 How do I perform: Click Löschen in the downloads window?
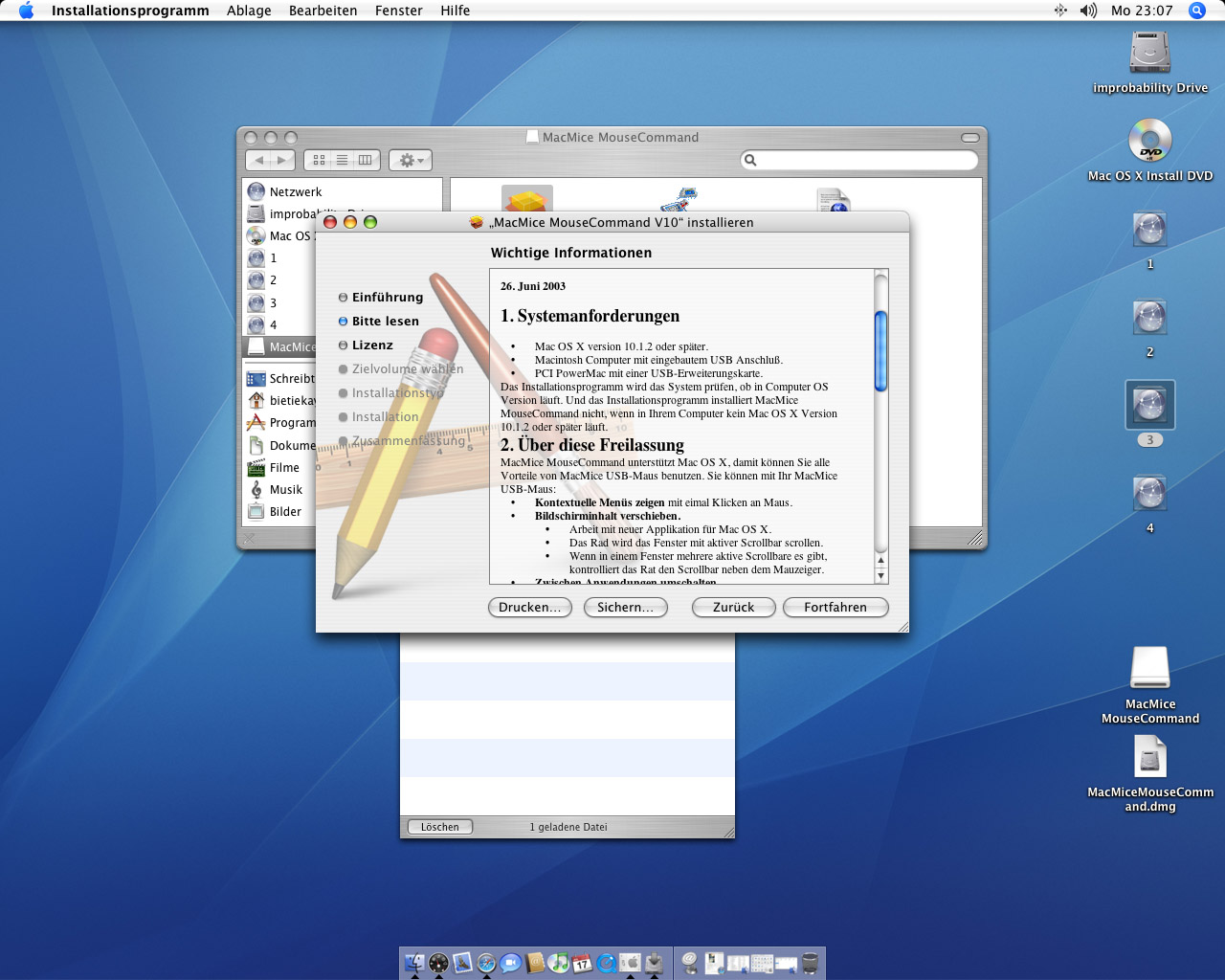(x=440, y=827)
